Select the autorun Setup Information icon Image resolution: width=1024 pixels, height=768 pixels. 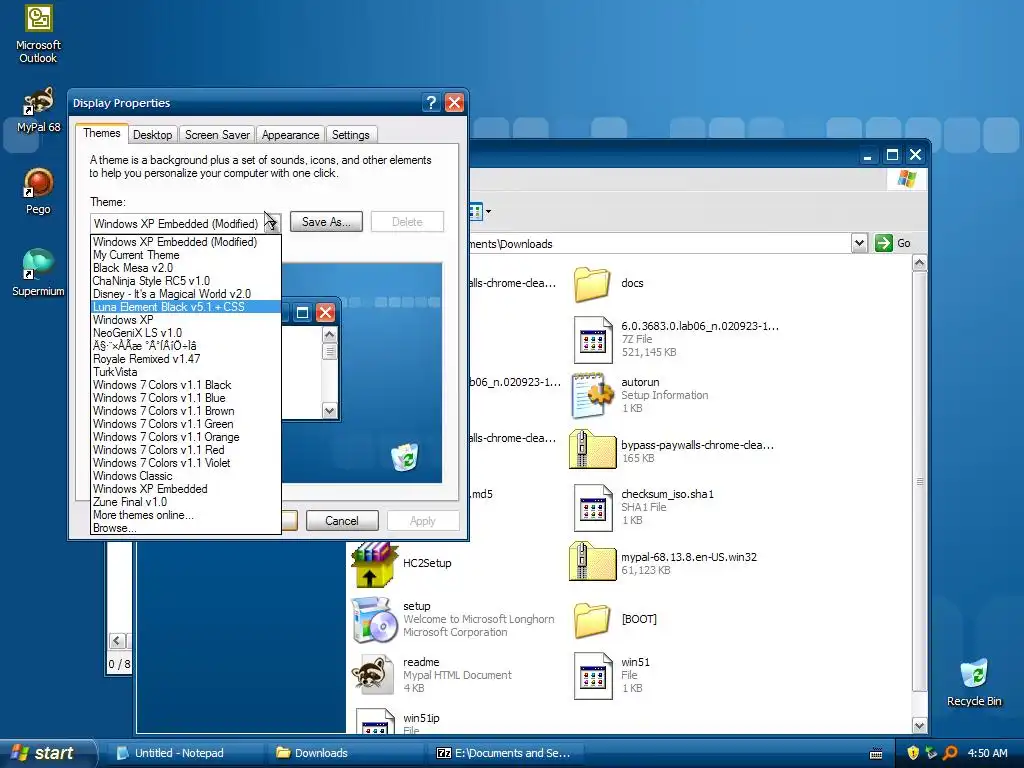[x=592, y=395]
